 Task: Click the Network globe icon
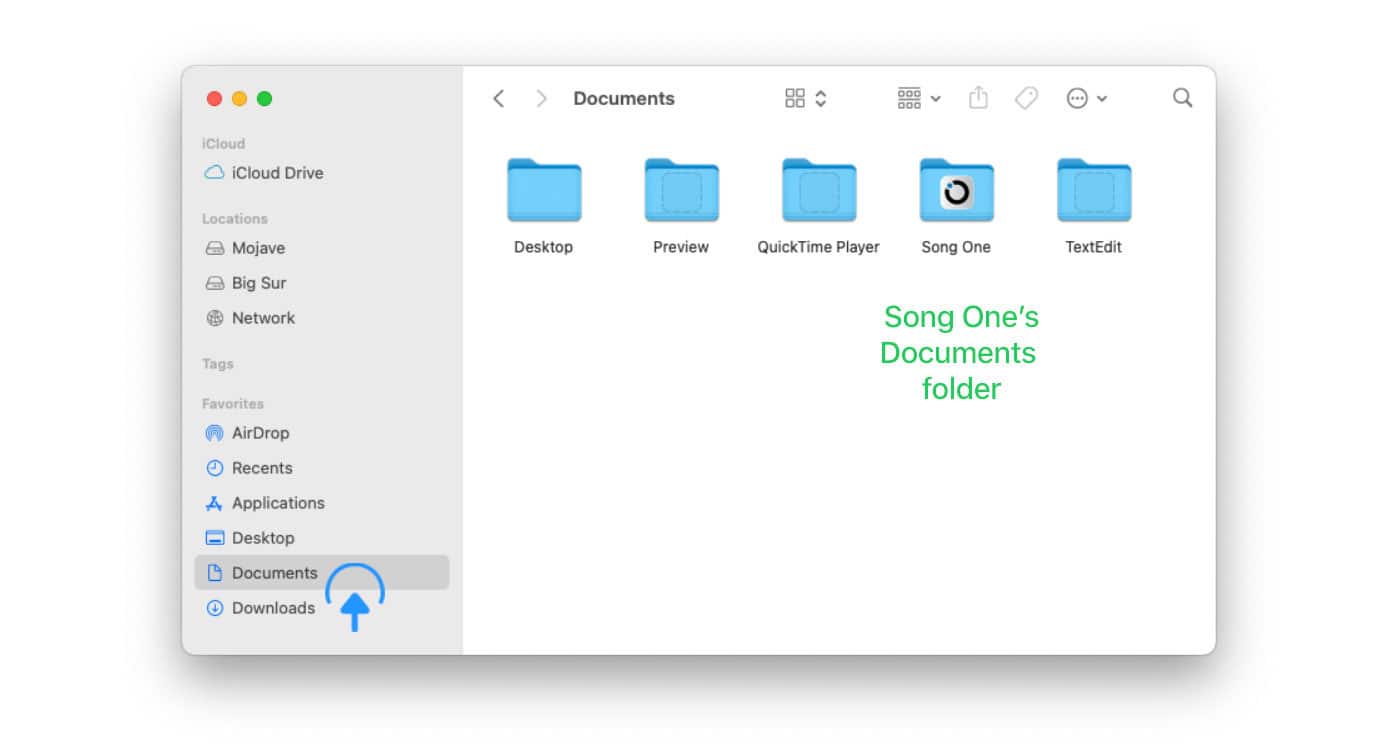[214, 318]
